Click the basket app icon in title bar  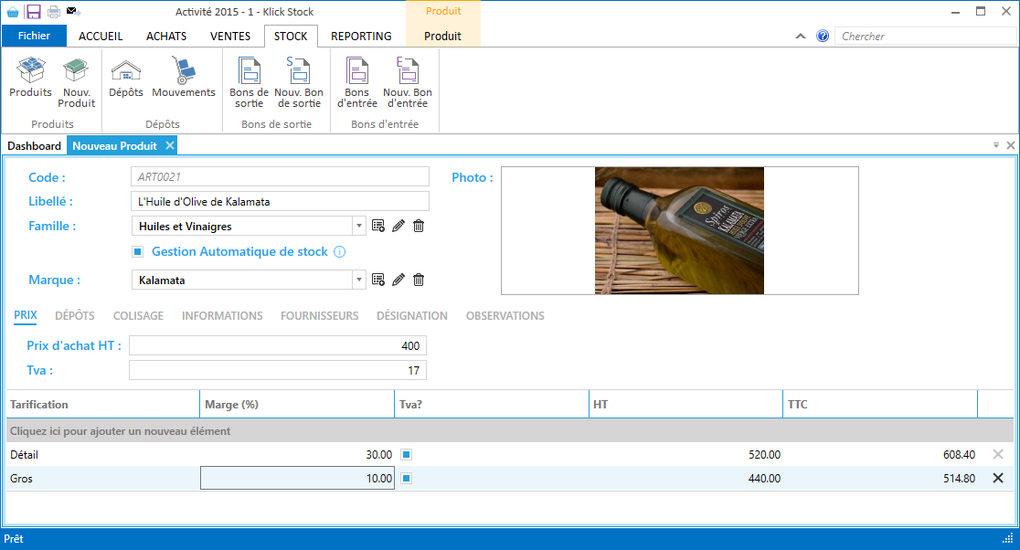12,12
